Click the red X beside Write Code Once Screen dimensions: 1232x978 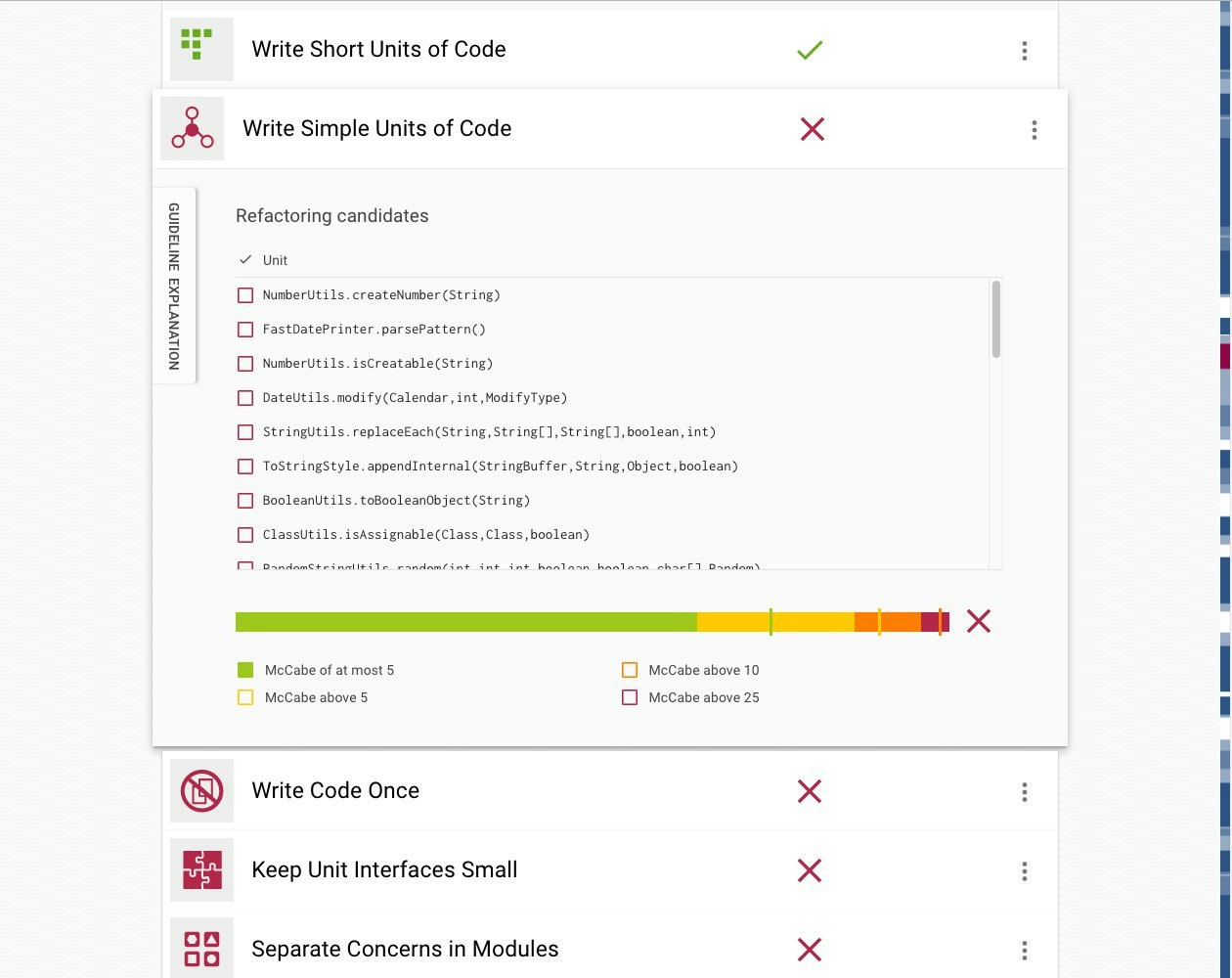(810, 791)
